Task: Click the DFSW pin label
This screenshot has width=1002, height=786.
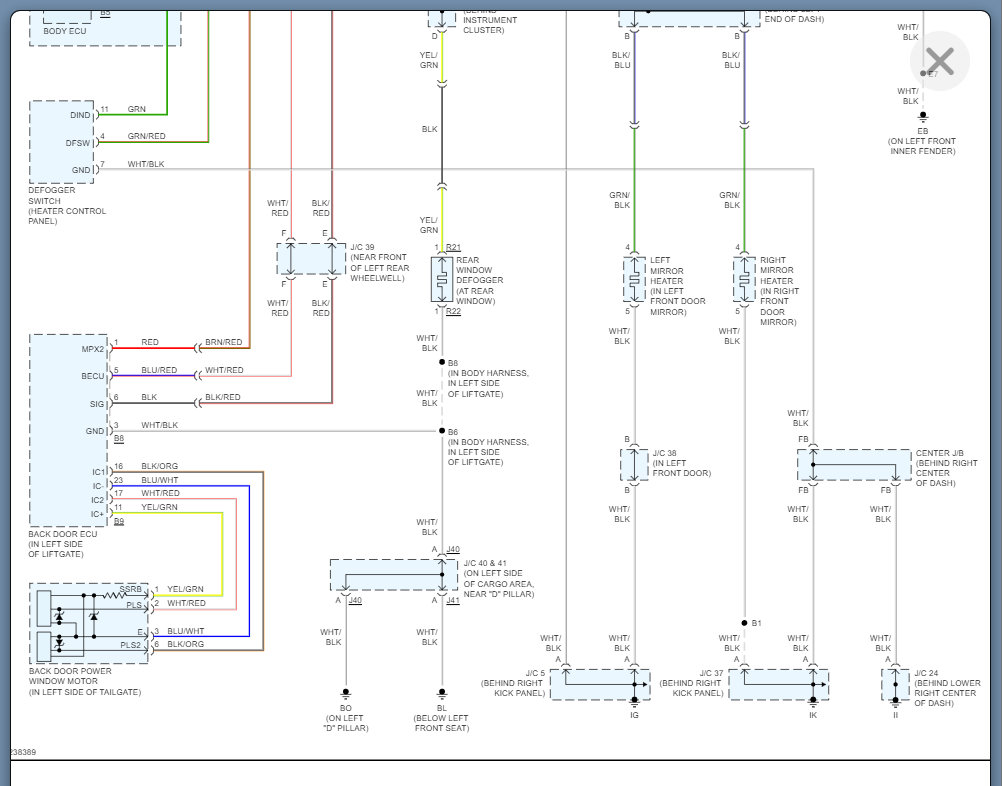Action: coord(78,143)
